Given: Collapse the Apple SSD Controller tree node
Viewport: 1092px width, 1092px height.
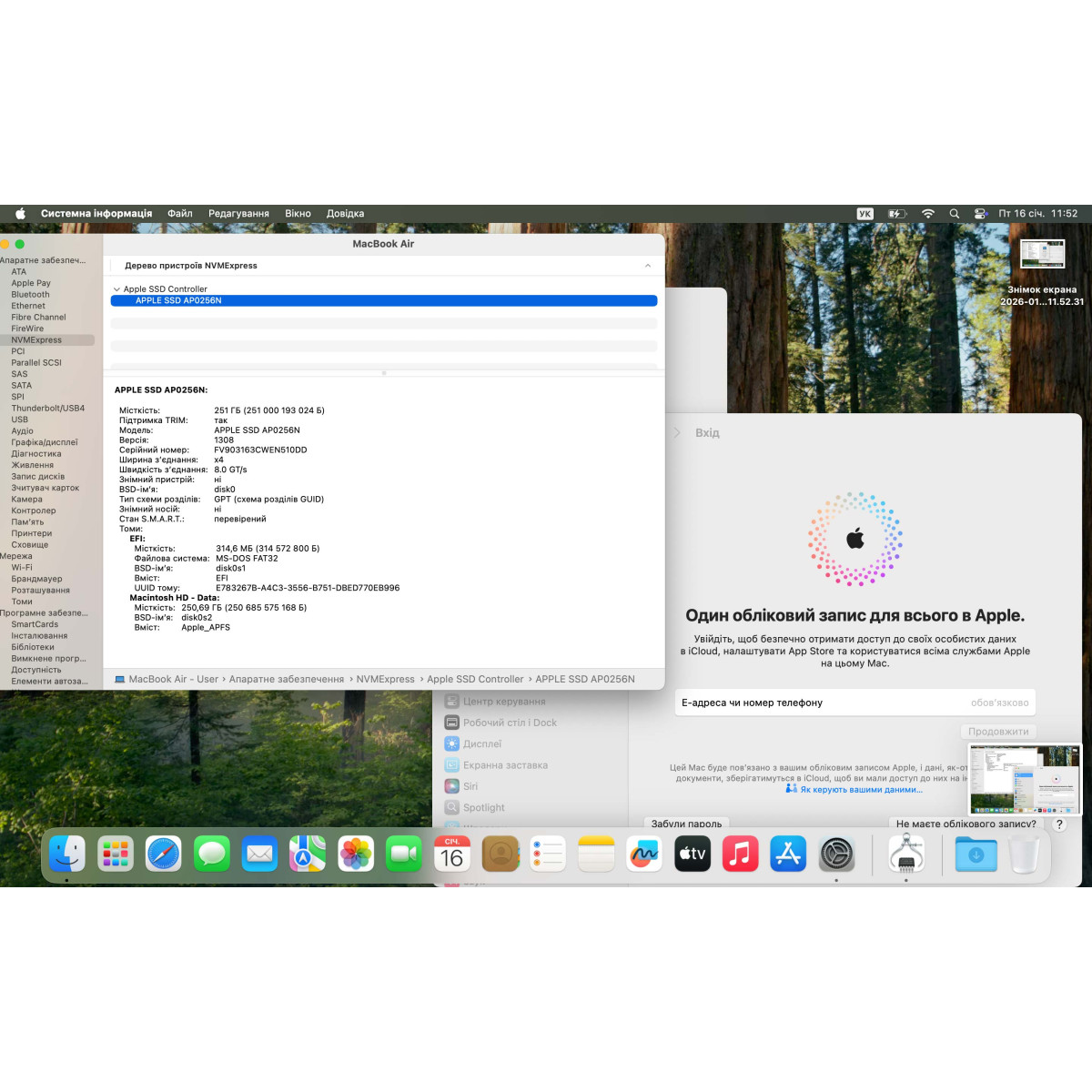Looking at the screenshot, I should (116, 289).
